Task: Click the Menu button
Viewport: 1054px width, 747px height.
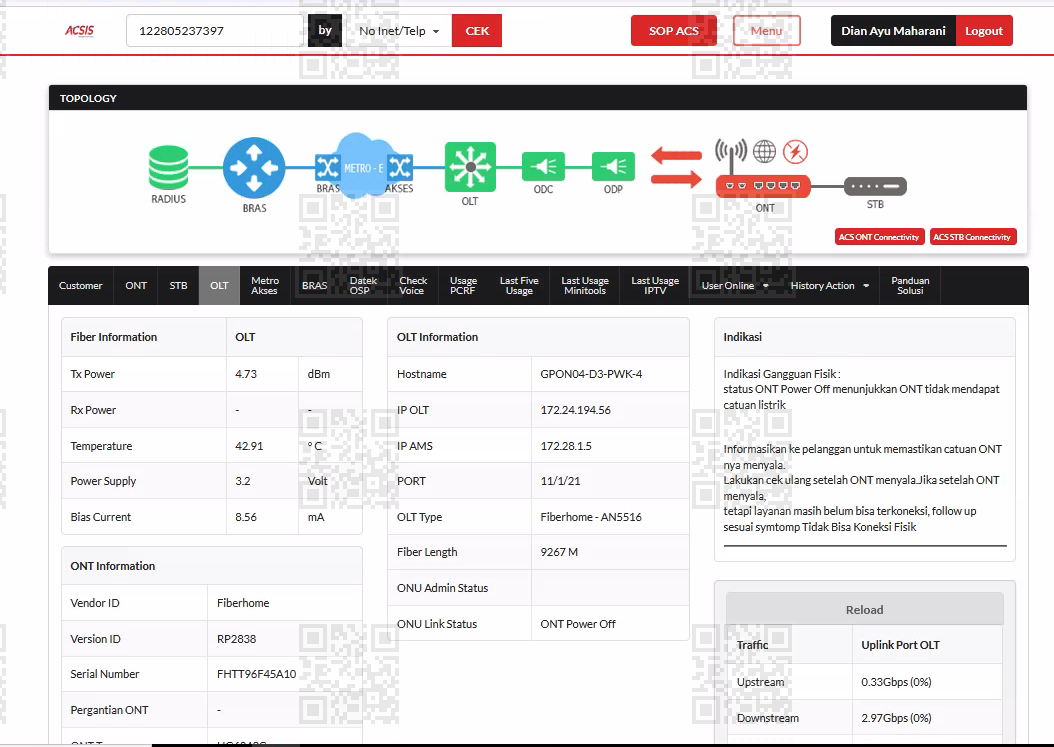Action: [x=766, y=31]
